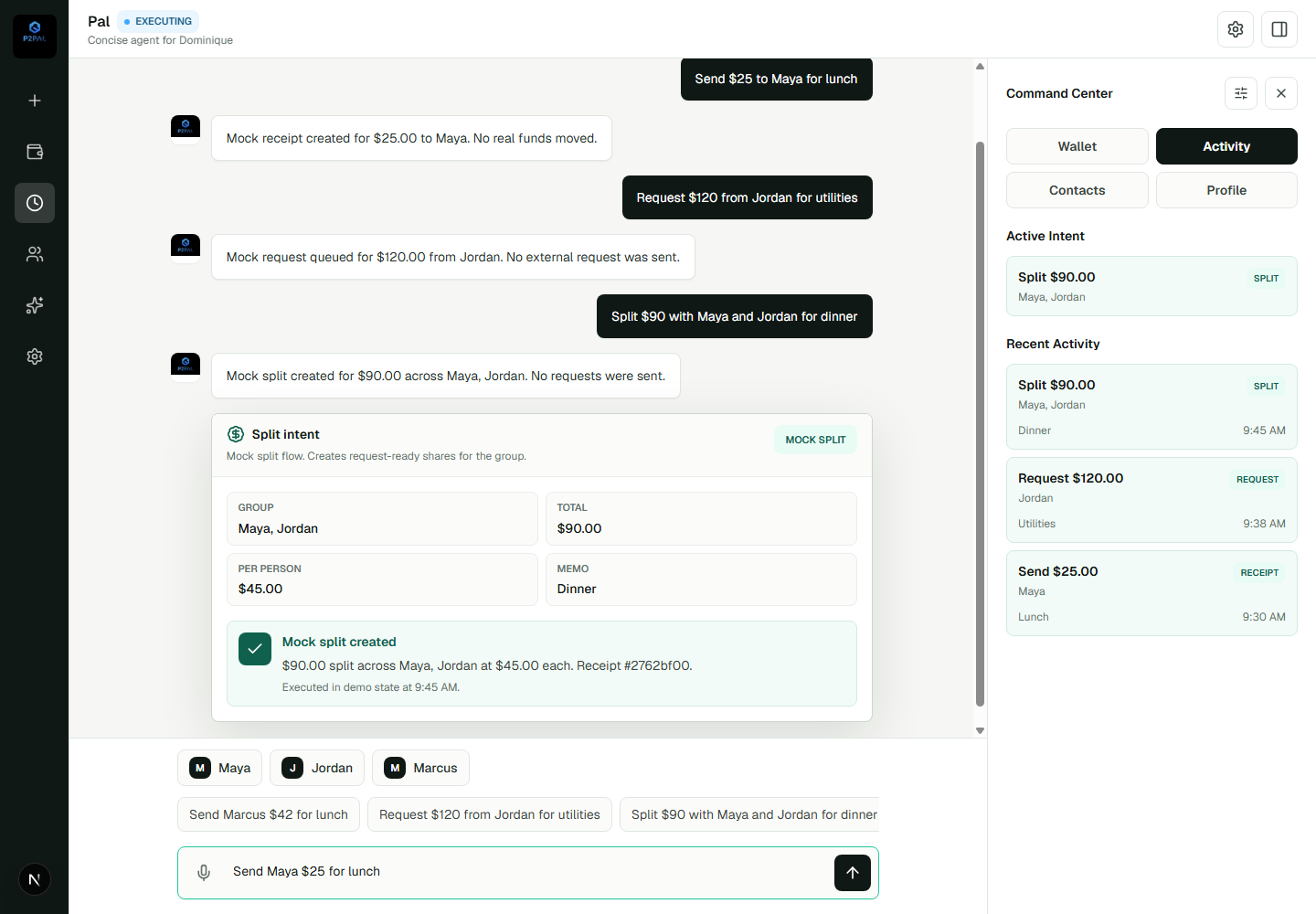Start a new chat with plus icon

[35, 101]
